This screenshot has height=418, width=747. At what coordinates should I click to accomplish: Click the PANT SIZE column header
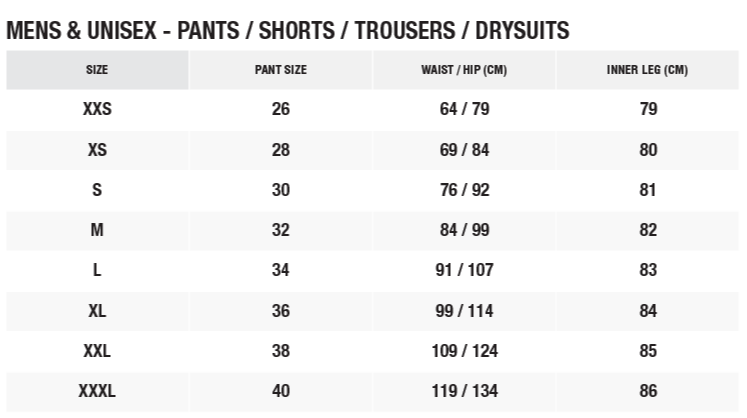click(280, 70)
